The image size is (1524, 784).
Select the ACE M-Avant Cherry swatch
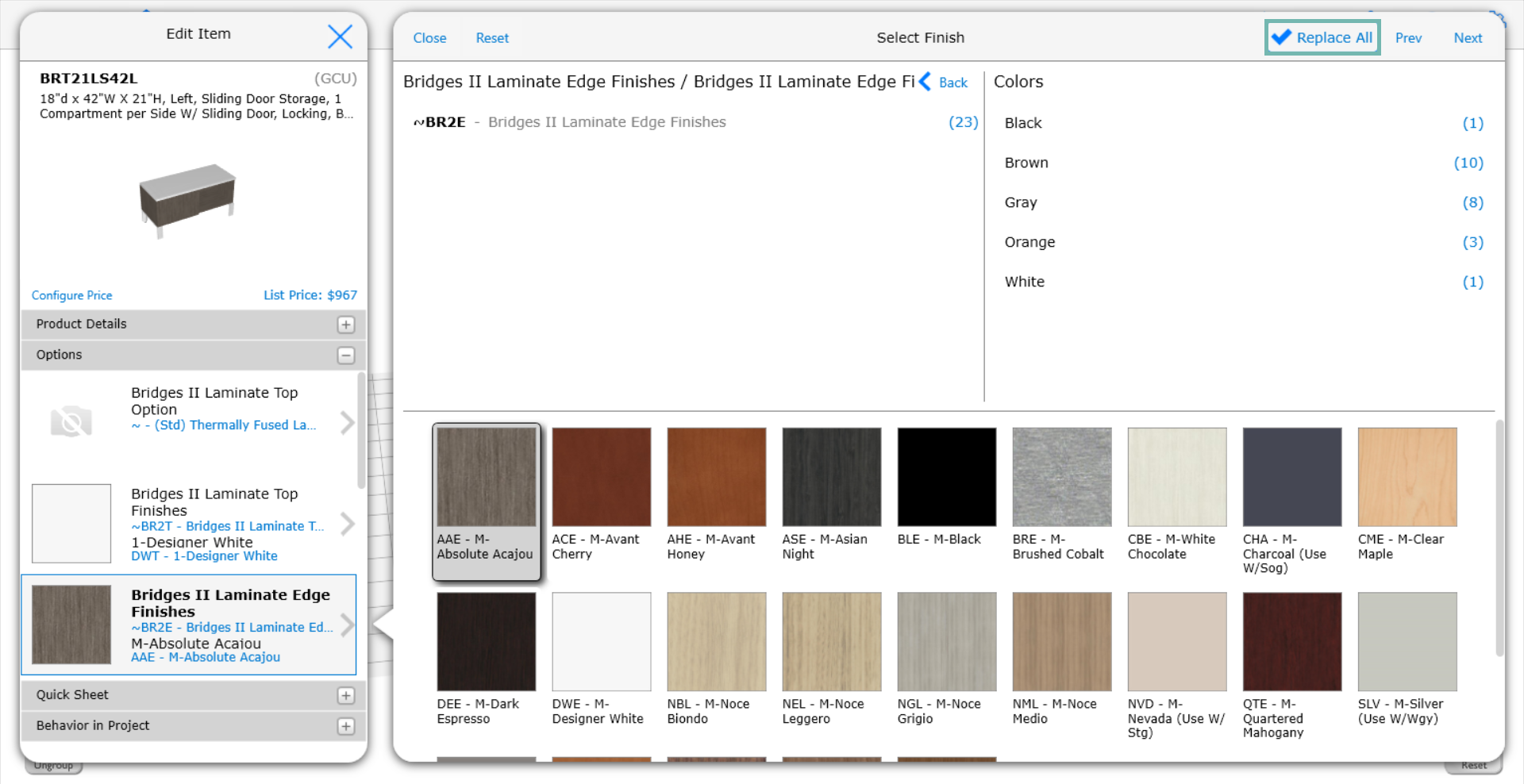point(602,477)
